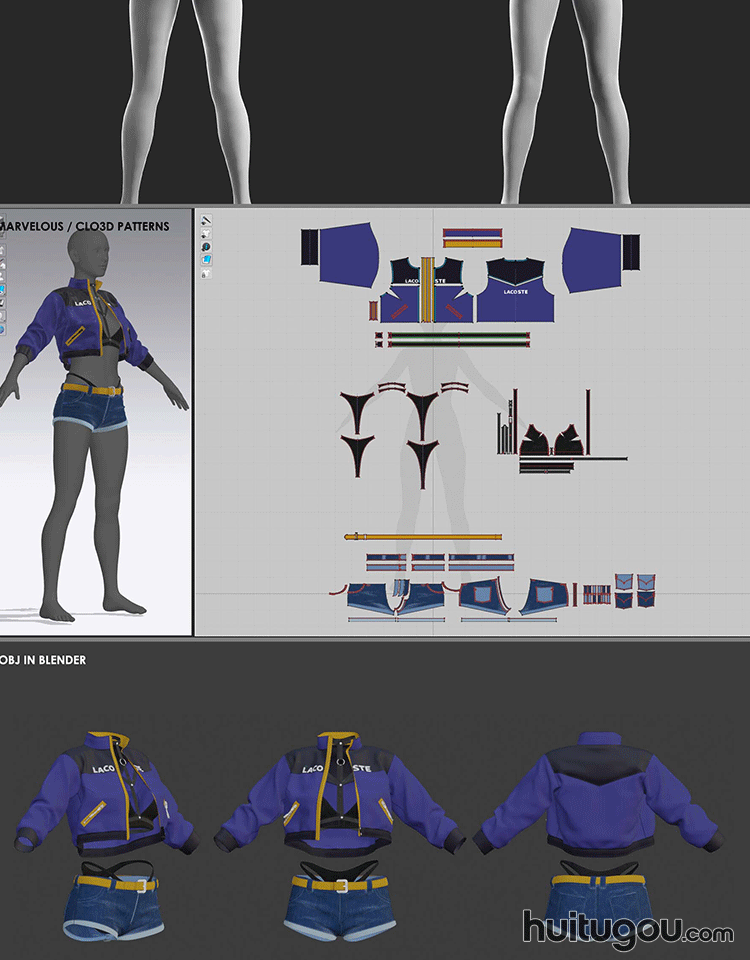Click the blue fabric icon in 3D window toolbar
The image size is (750, 960).
pos(3,289)
